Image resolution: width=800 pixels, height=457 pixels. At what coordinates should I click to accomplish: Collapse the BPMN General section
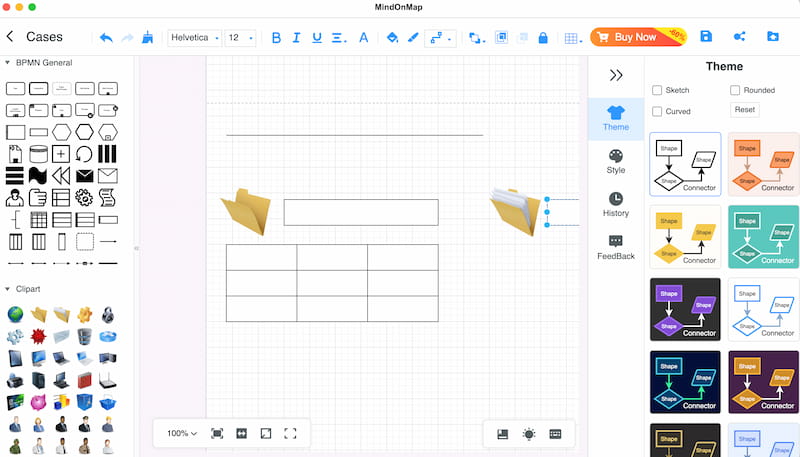pyautogui.click(x=7, y=62)
